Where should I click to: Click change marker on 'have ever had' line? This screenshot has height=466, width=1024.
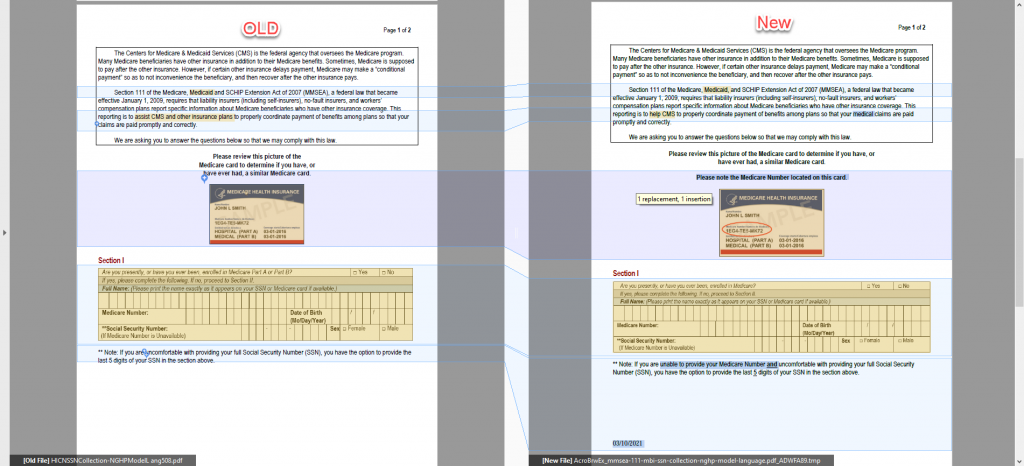coord(204,178)
